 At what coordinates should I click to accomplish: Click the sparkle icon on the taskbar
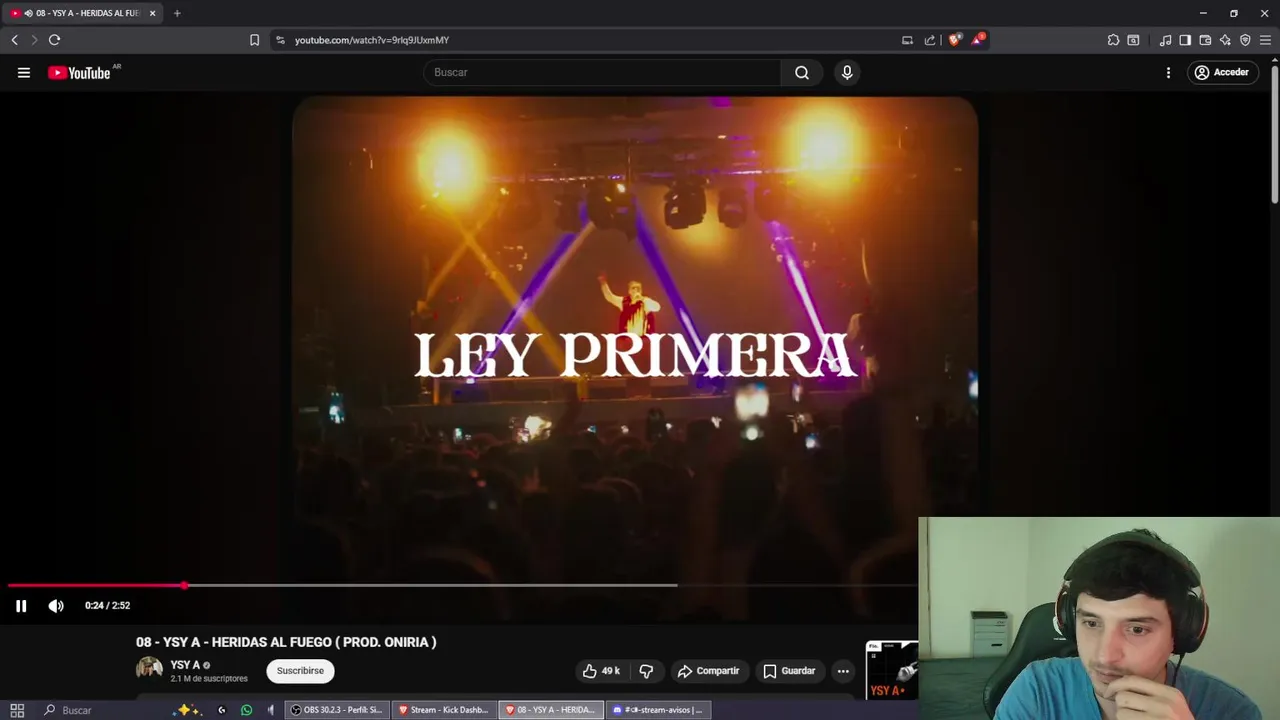click(x=187, y=710)
